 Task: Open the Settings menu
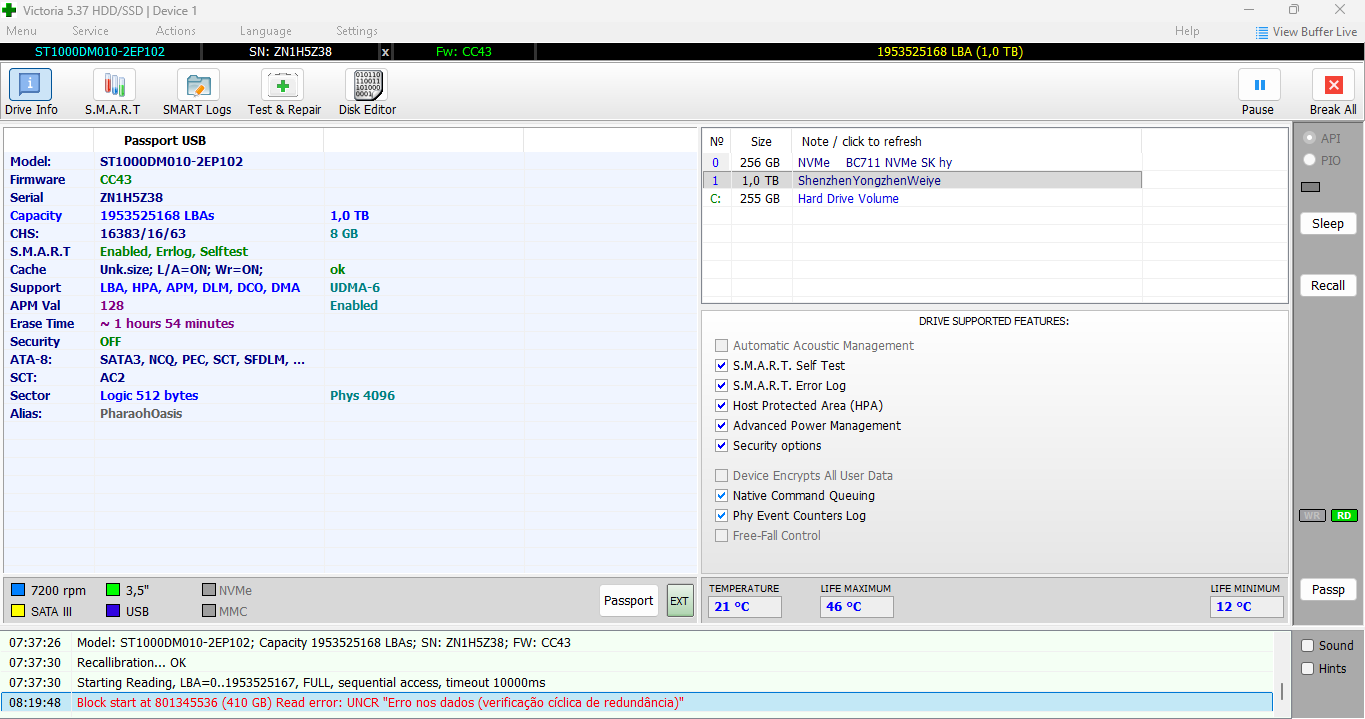pyautogui.click(x=357, y=31)
